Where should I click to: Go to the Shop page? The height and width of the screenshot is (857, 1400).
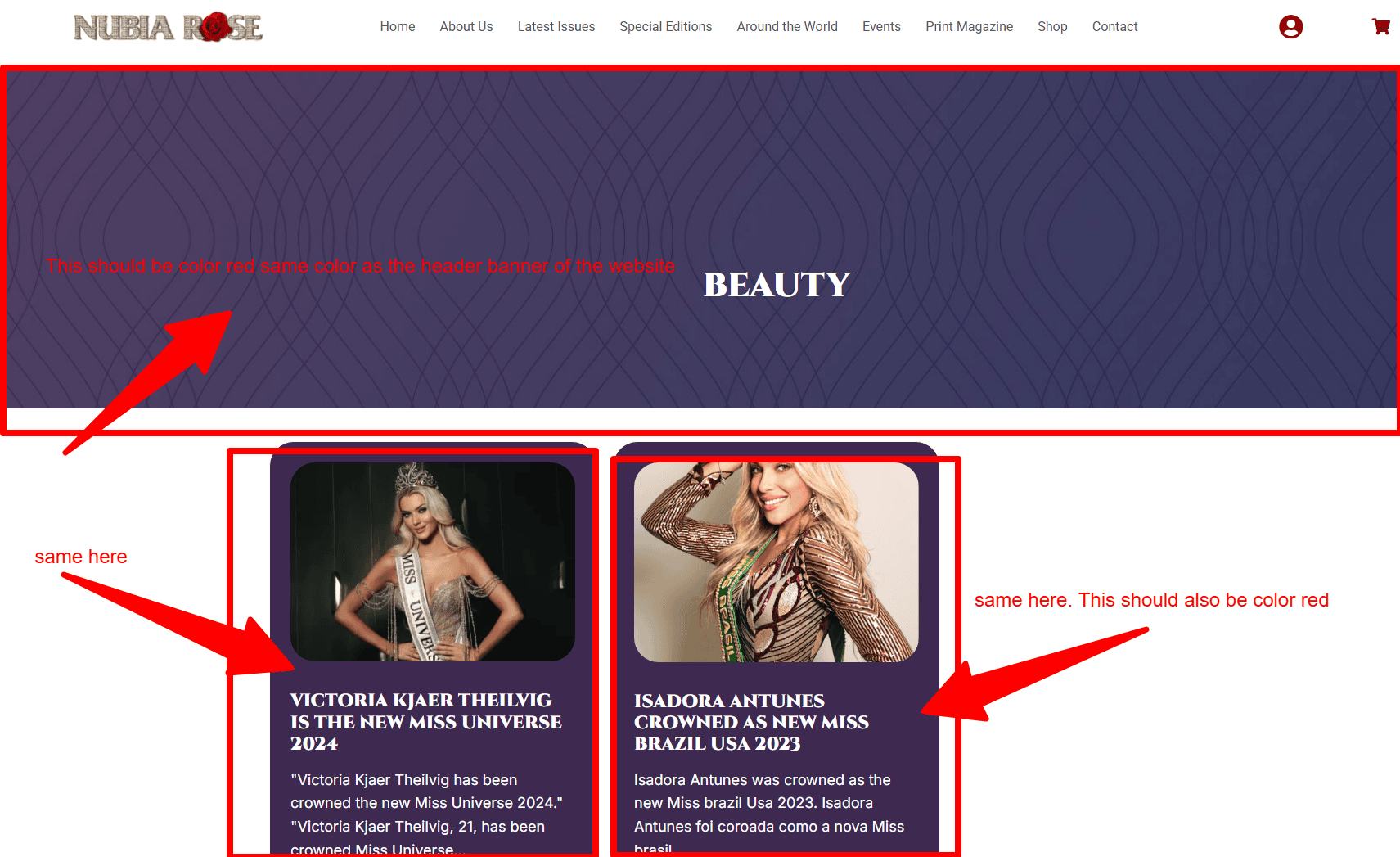pyautogui.click(x=1052, y=27)
